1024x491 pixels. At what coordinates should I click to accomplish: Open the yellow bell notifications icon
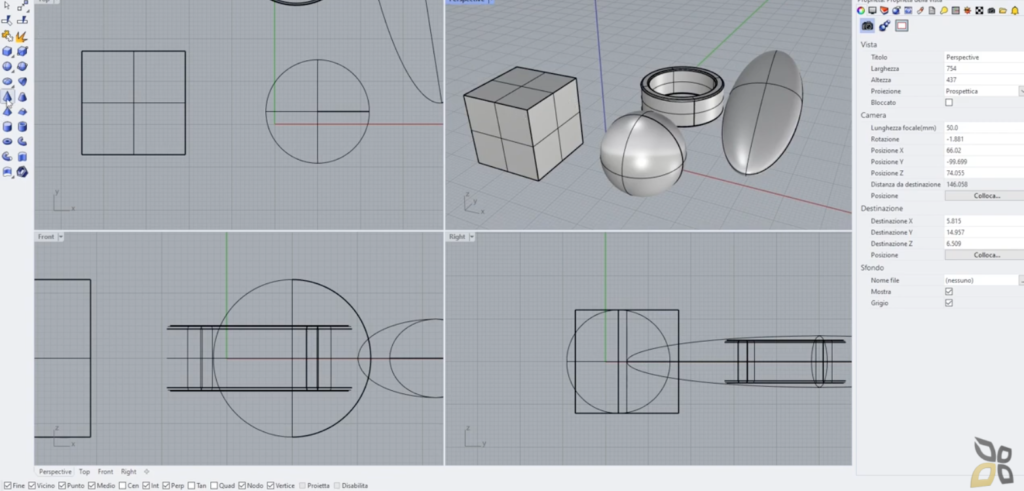1015,10
